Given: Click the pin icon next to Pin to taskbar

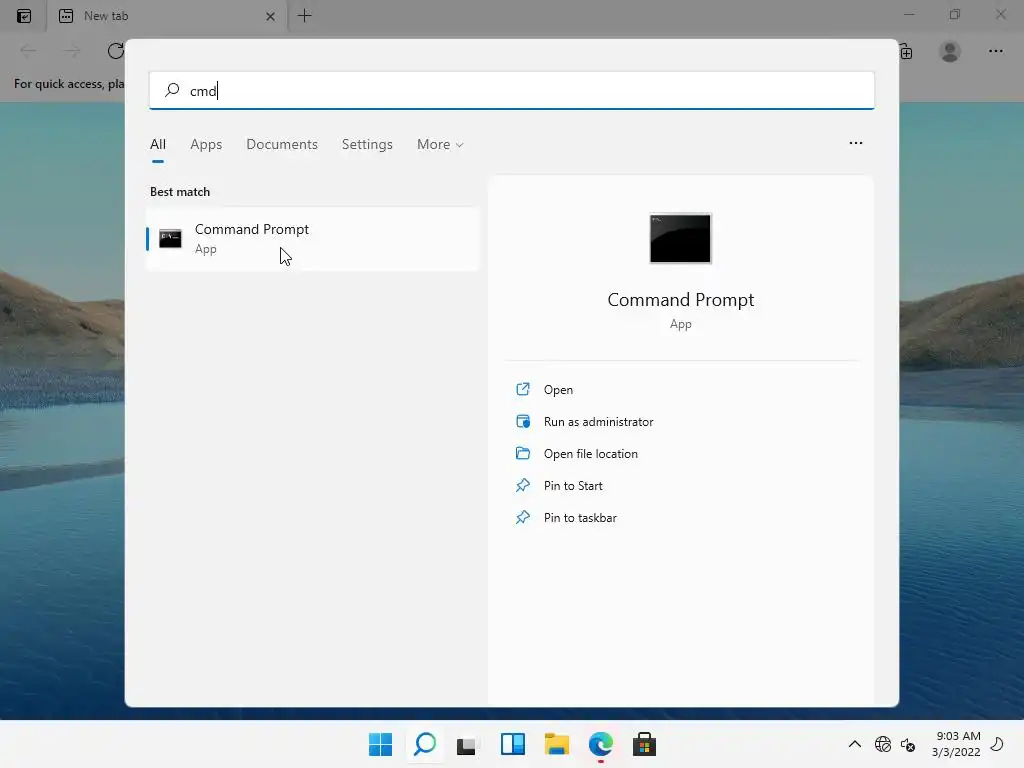Looking at the screenshot, I should (x=522, y=517).
